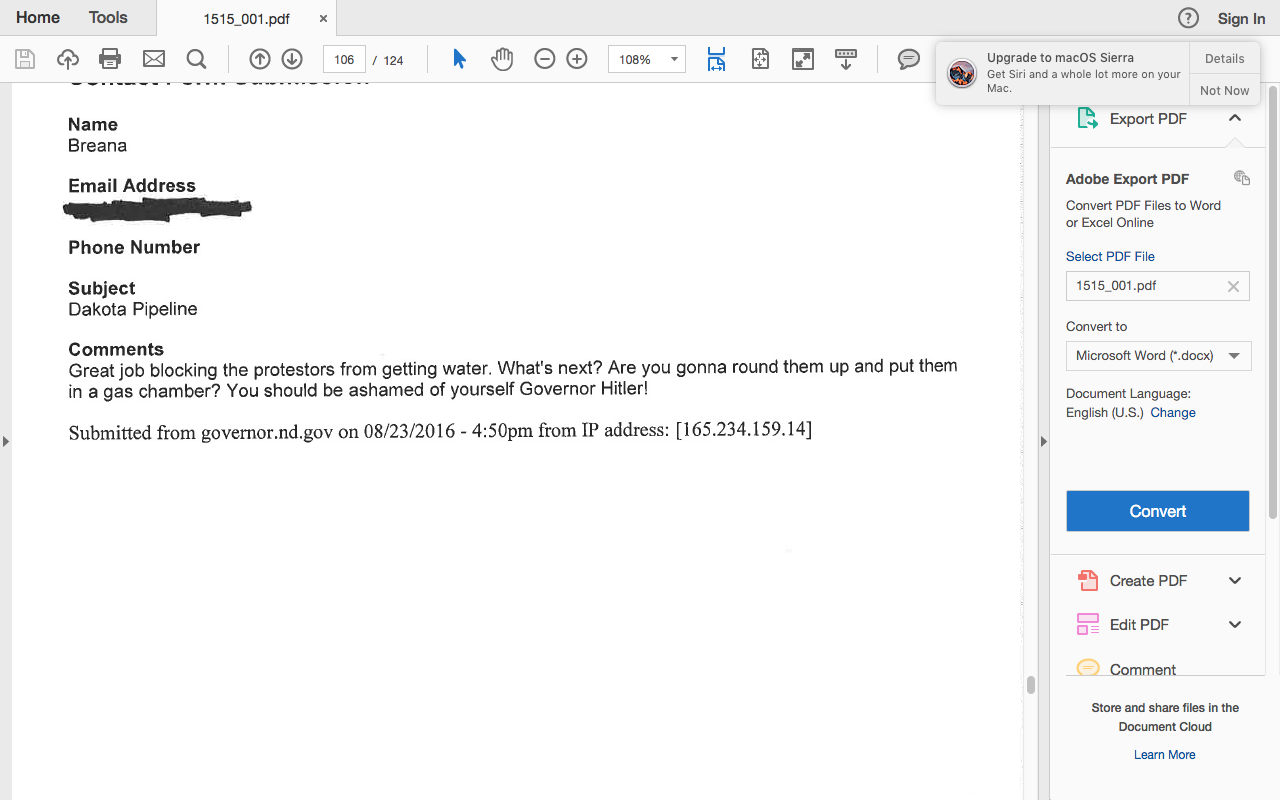Send file by email envelope icon
Viewport: 1280px width, 800px height.
click(x=153, y=59)
